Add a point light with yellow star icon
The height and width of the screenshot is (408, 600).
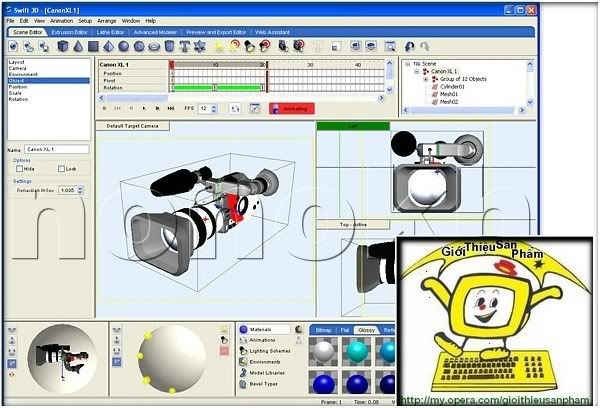pos(219,46)
